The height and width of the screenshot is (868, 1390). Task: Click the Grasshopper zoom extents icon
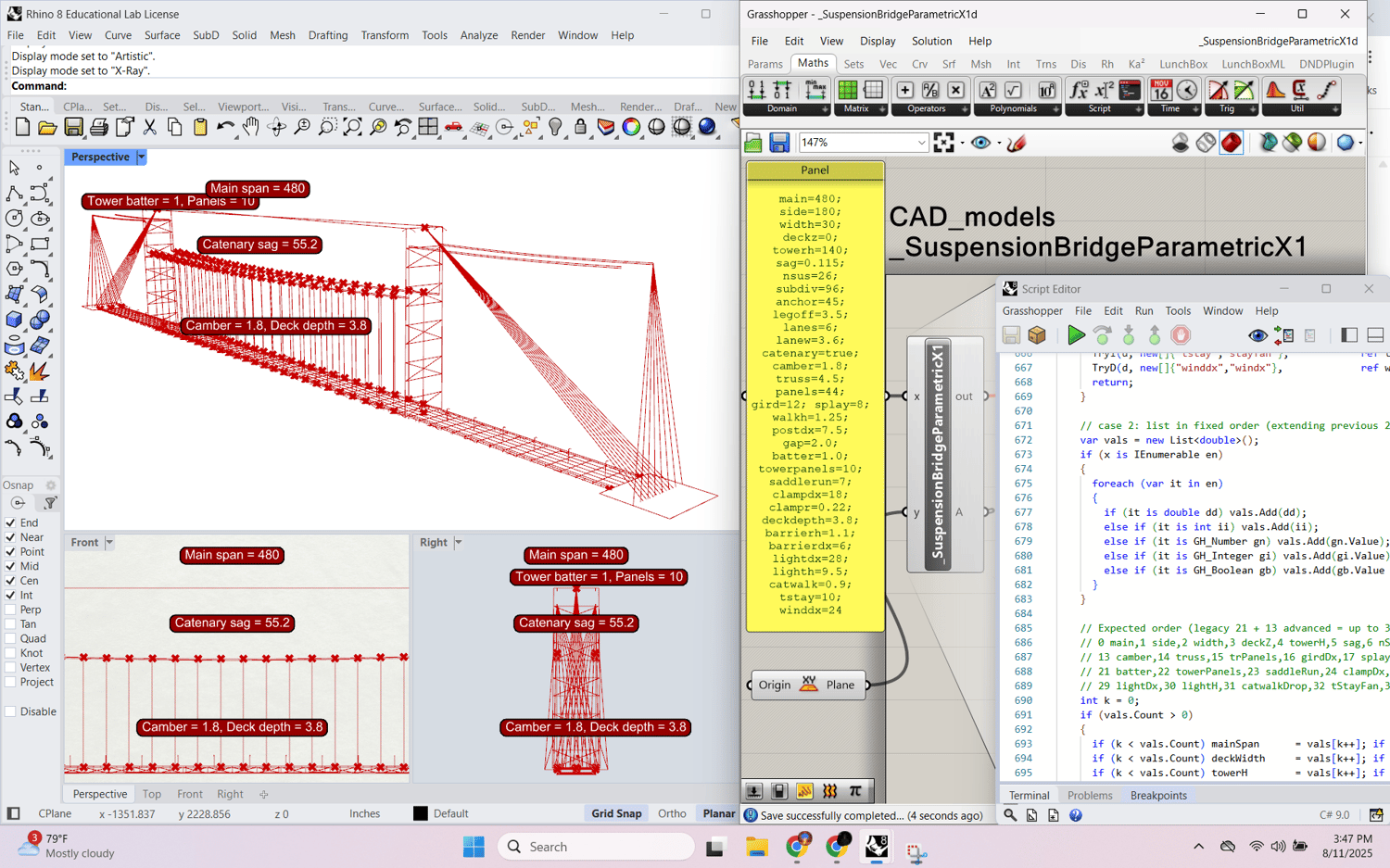(944, 143)
